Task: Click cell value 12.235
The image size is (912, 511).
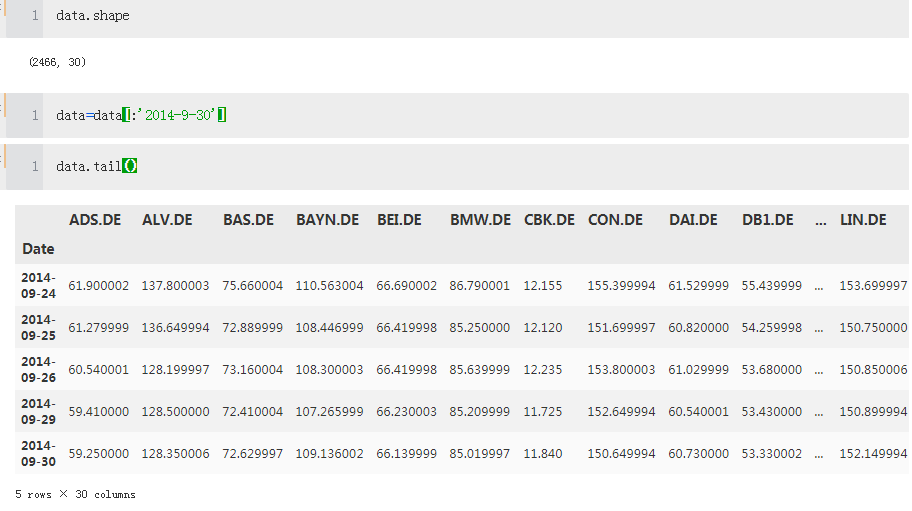Action: 543,369
